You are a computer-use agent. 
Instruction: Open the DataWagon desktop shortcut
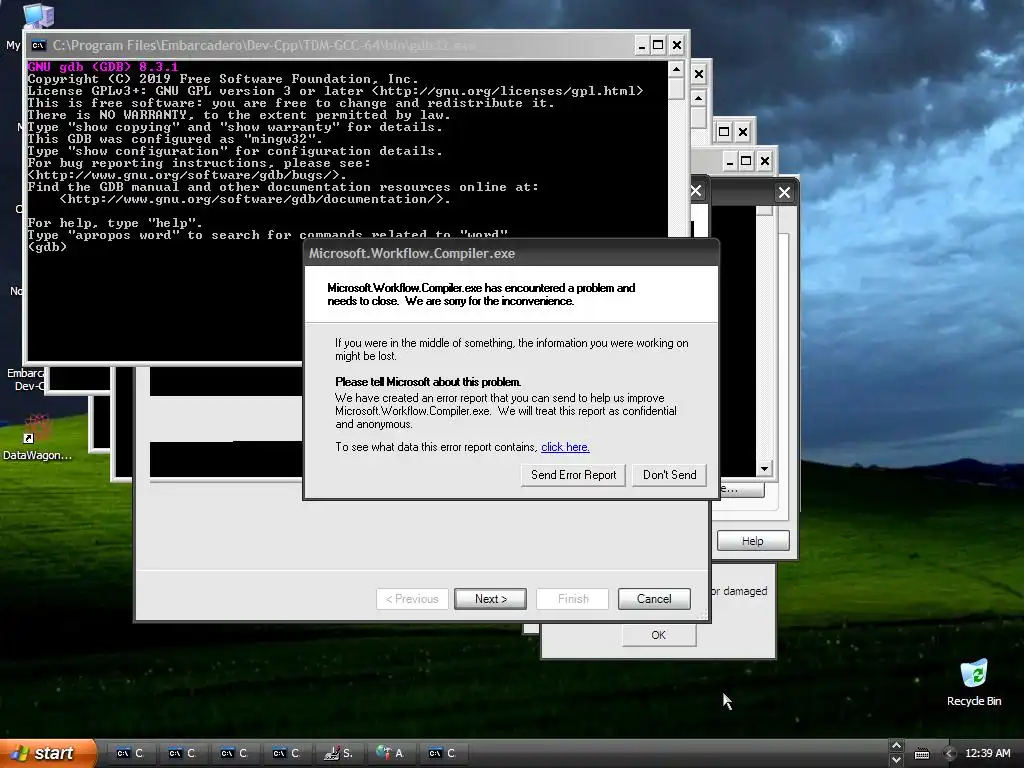37,438
